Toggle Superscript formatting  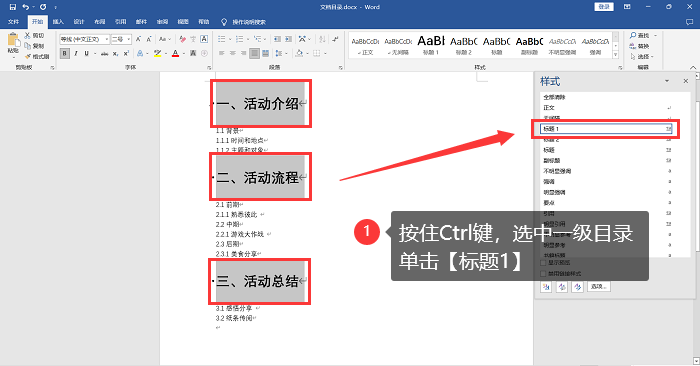click(x=126, y=54)
